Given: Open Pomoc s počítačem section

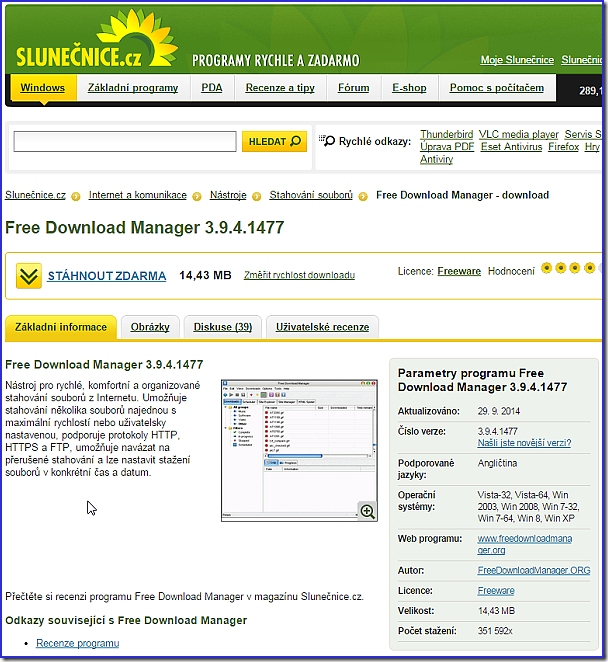Looking at the screenshot, I should (x=497, y=88).
